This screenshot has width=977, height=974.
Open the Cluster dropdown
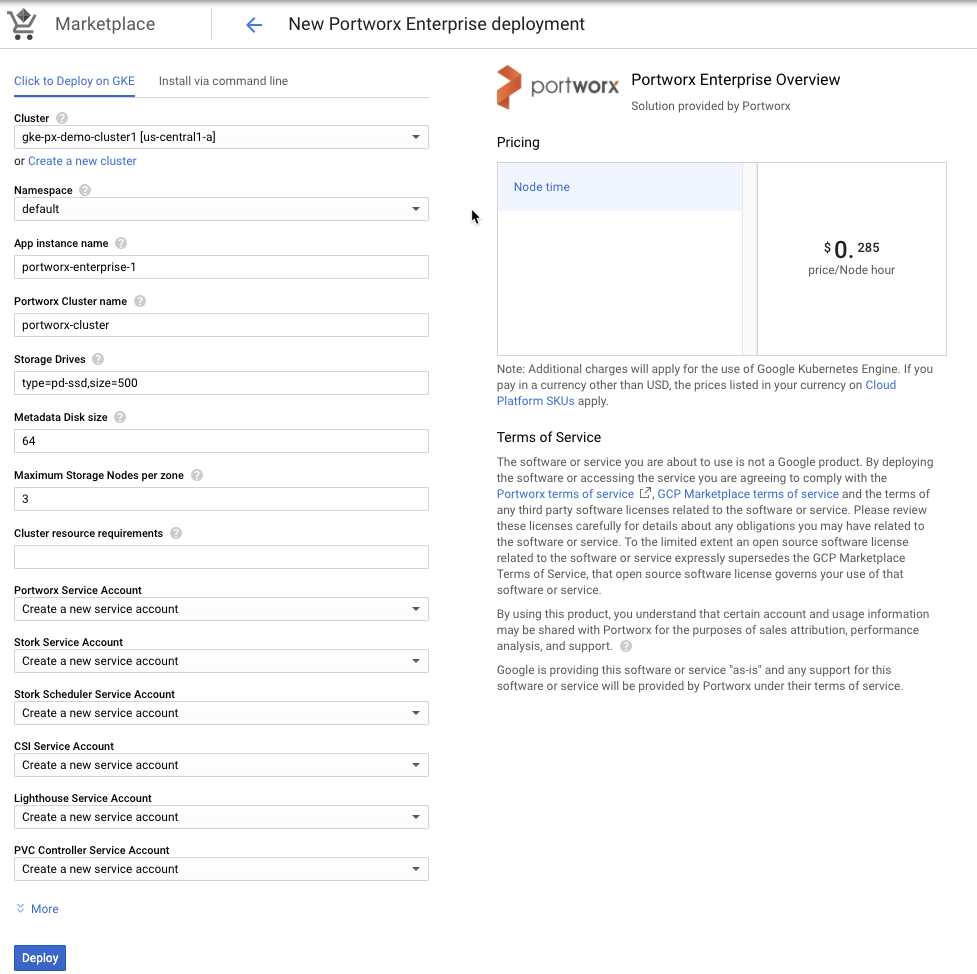click(x=221, y=137)
